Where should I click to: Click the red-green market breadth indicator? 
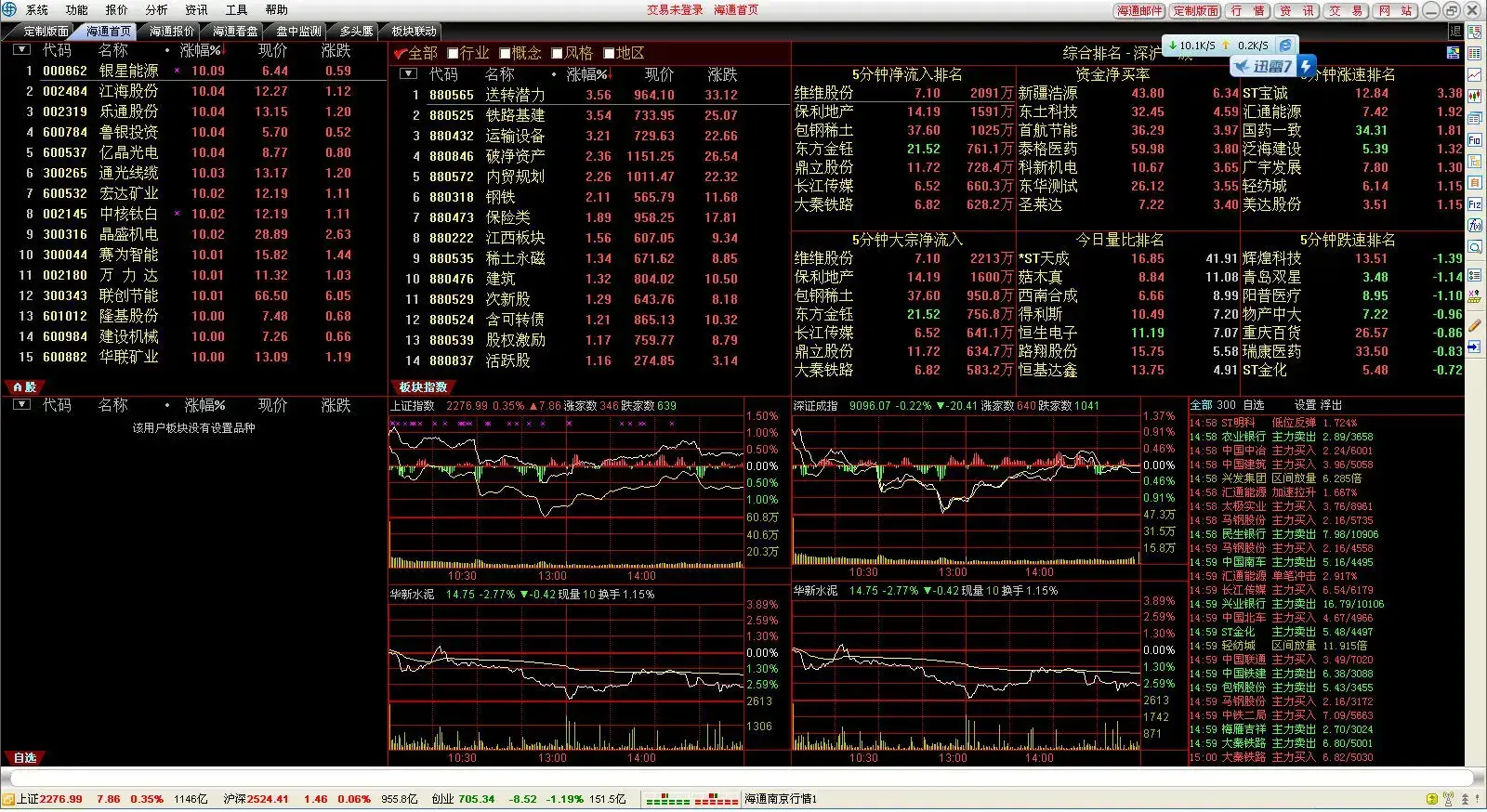click(x=692, y=799)
